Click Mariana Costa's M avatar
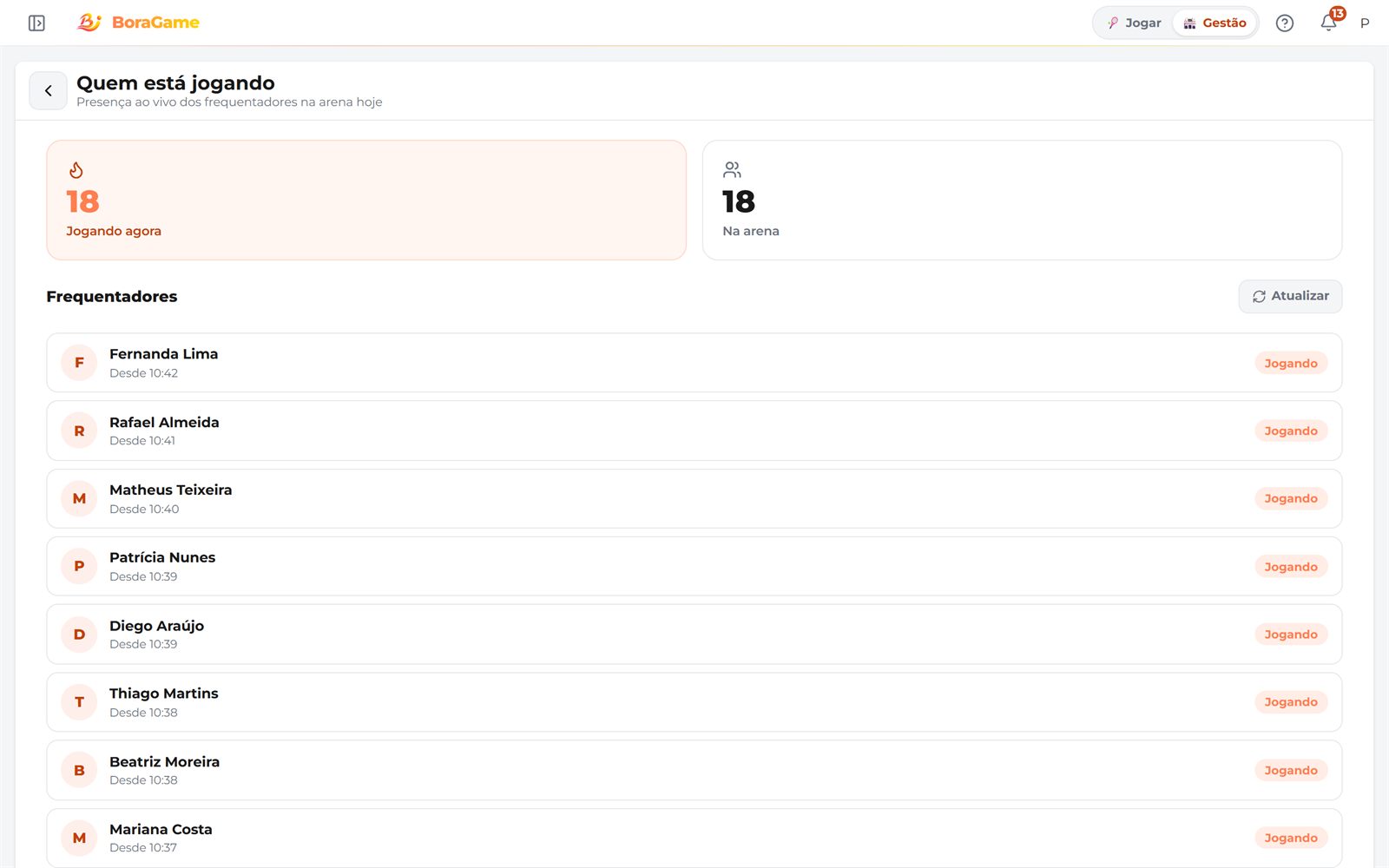Viewport: 1389px width, 868px height. (x=79, y=838)
